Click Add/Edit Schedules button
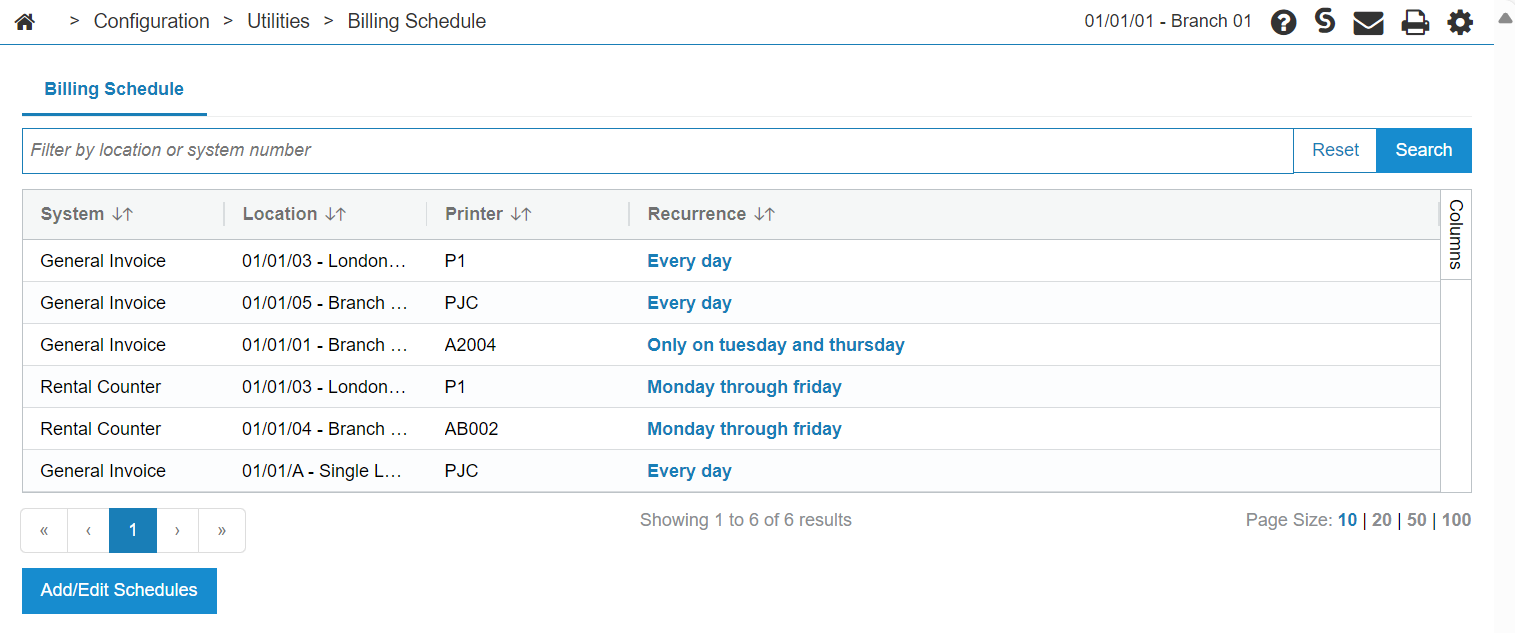 click(x=119, y=590)
